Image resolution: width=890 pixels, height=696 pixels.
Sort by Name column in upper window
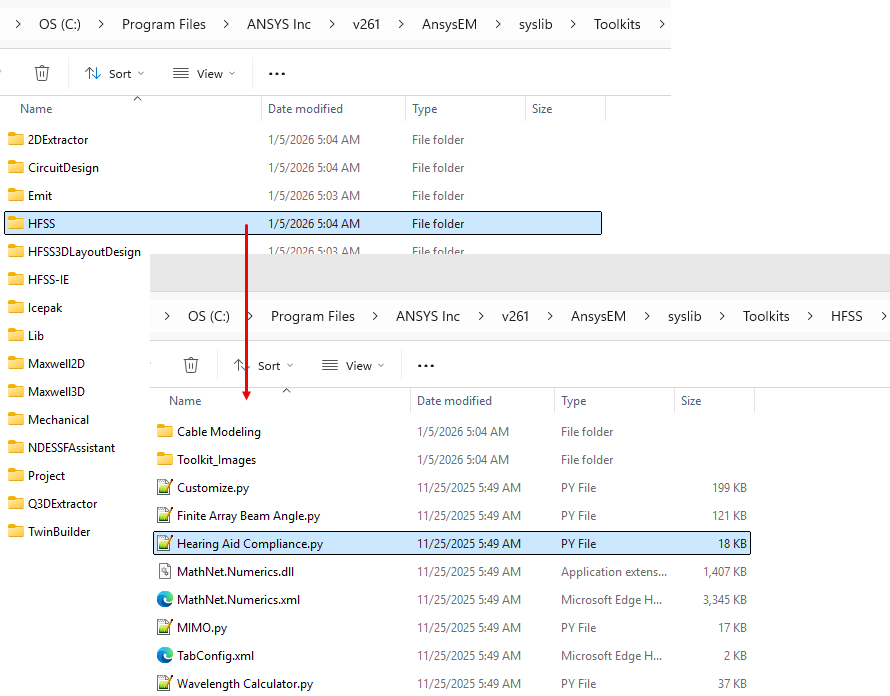coord(36,108)
